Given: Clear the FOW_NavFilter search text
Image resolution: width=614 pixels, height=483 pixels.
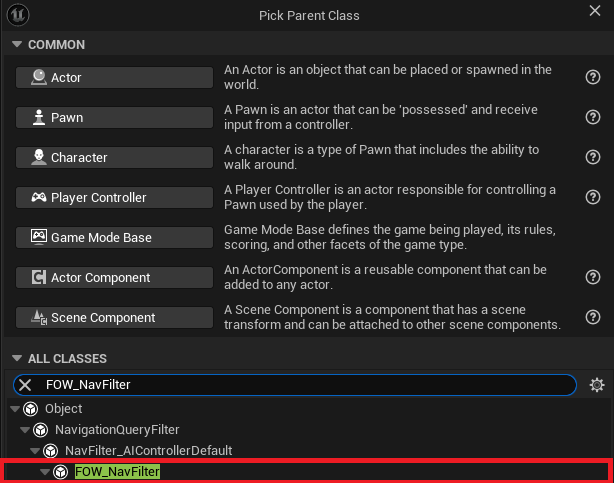Looking at the screenshot, I should coord(25,385).
